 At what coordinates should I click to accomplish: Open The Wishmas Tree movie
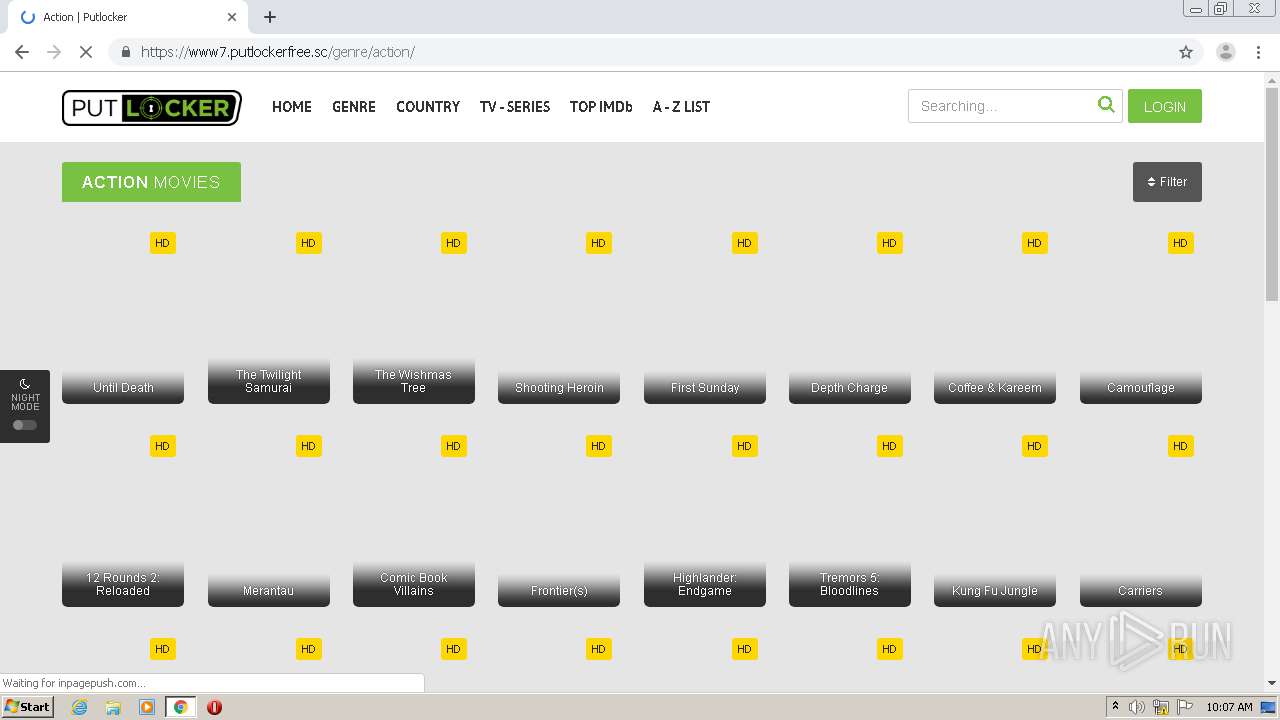coord(414,318)
